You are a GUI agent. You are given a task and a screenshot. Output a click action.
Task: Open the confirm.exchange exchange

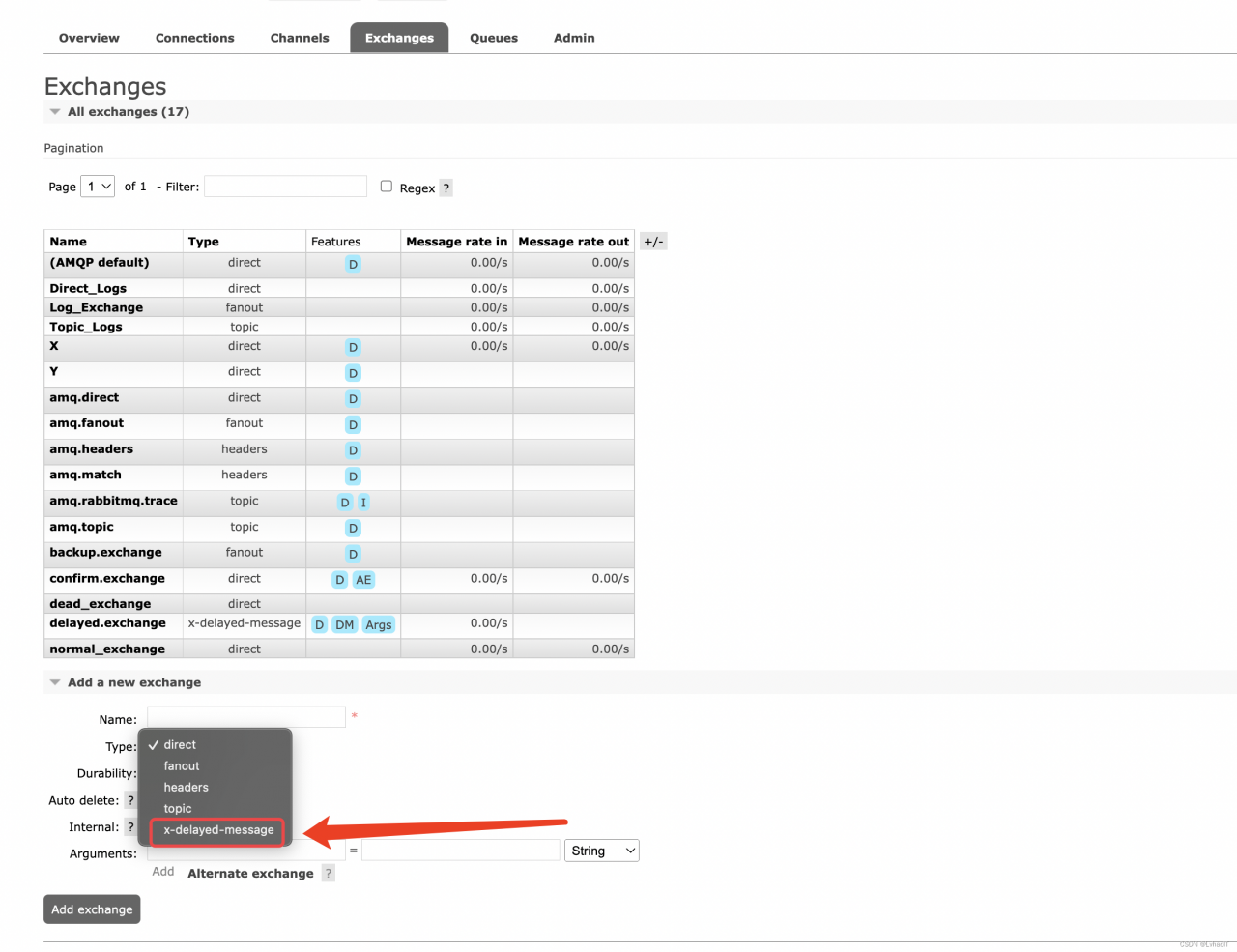(107, 579)
